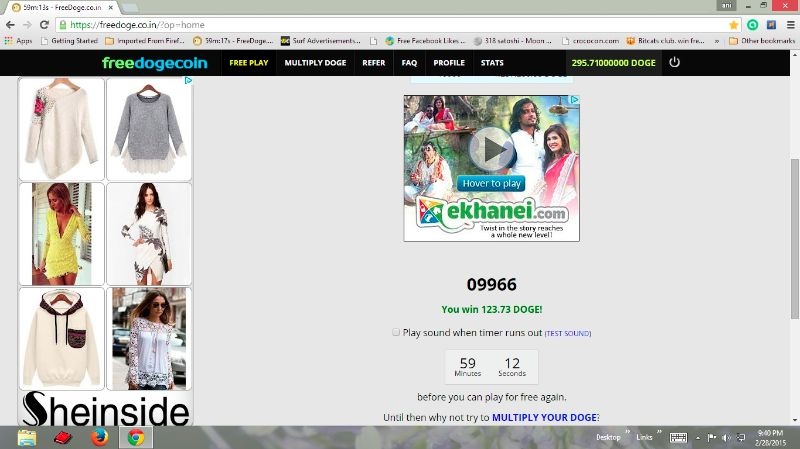This screenshot has width=800, height=449.
Task: Enable Play sound when timer runs out
Action: click(x=396, y=332)
